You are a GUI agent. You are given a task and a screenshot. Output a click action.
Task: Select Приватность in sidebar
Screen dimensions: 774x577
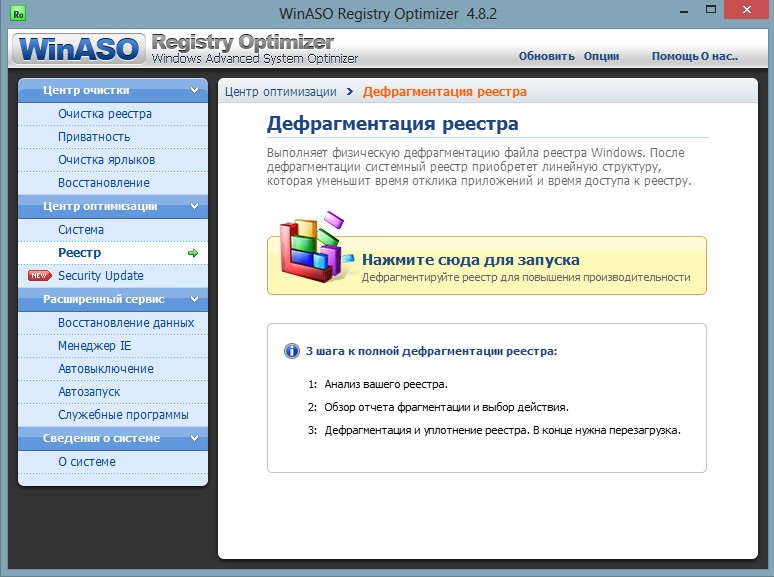113,137
